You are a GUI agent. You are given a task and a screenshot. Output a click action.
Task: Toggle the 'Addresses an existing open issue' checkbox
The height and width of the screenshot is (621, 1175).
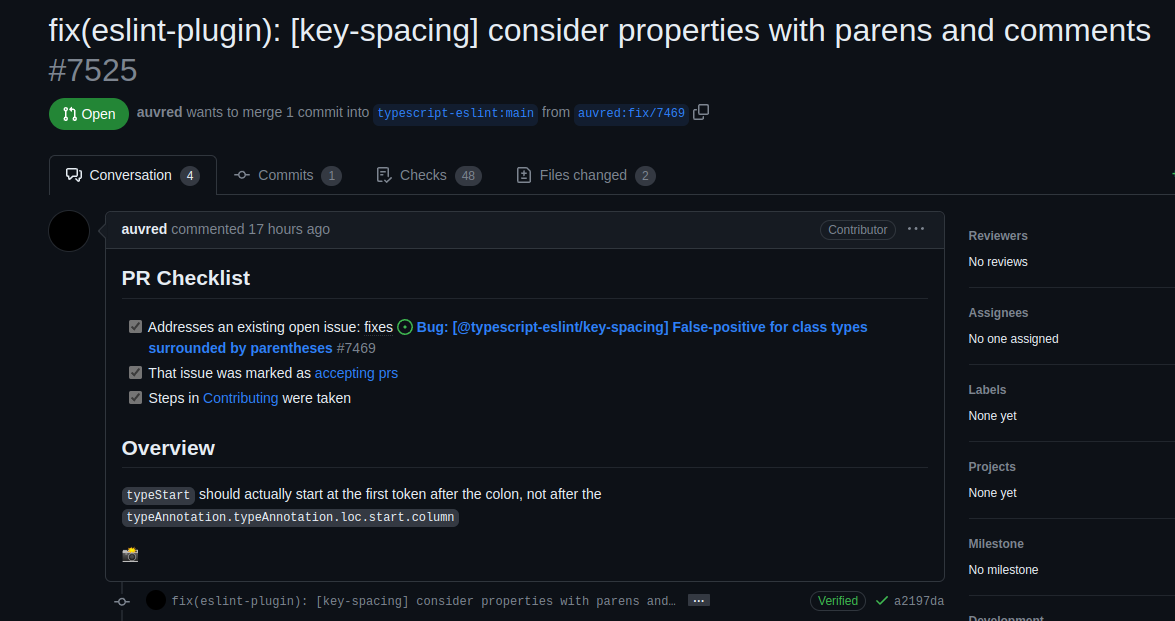click(135, 325)
